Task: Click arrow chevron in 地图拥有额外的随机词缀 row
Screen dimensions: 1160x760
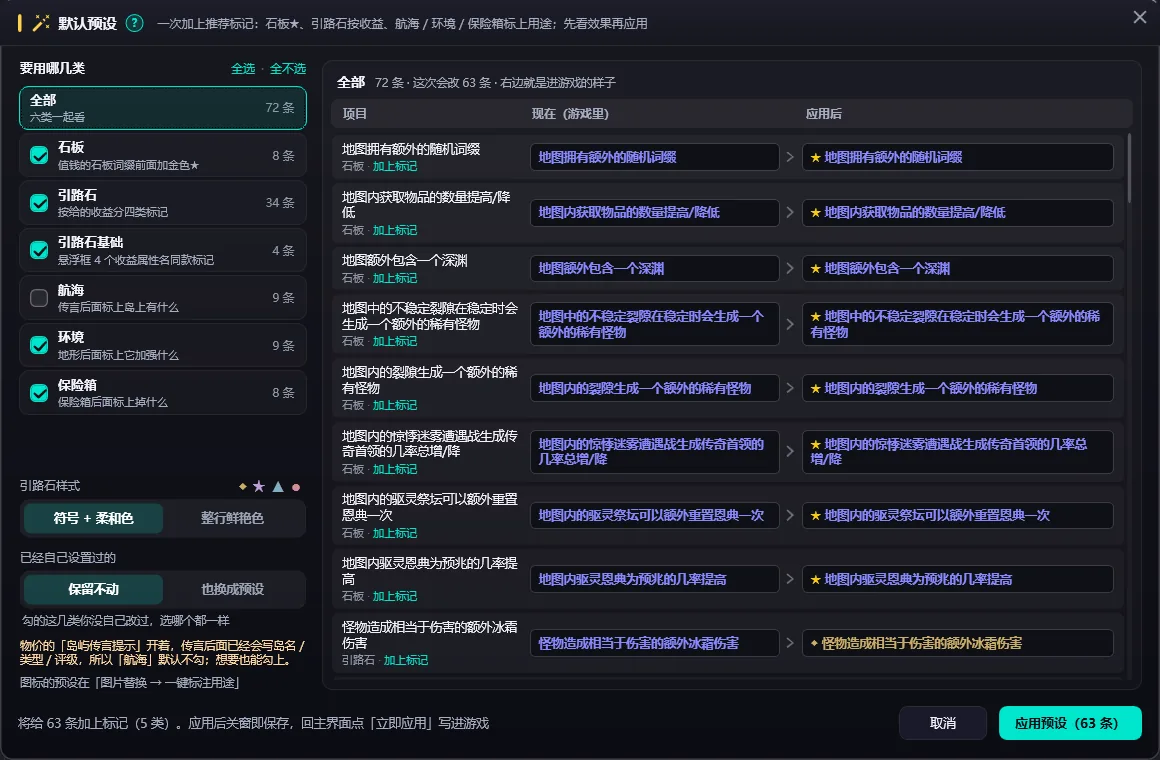Action: pyautogui.click(x=790, y=157)
